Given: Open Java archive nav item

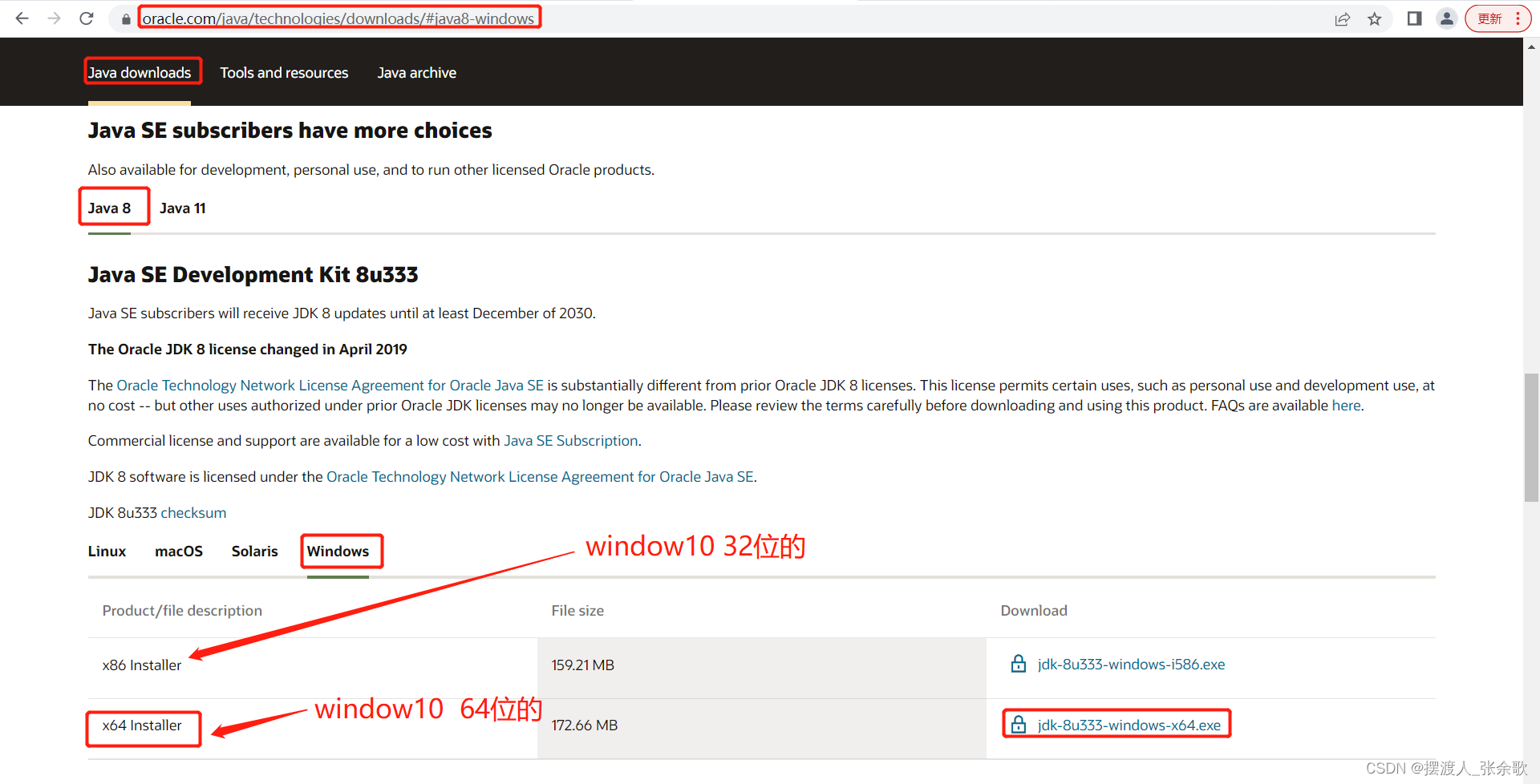Looking at the screenshot, I should pyautogui.click(x=417, y=72).
